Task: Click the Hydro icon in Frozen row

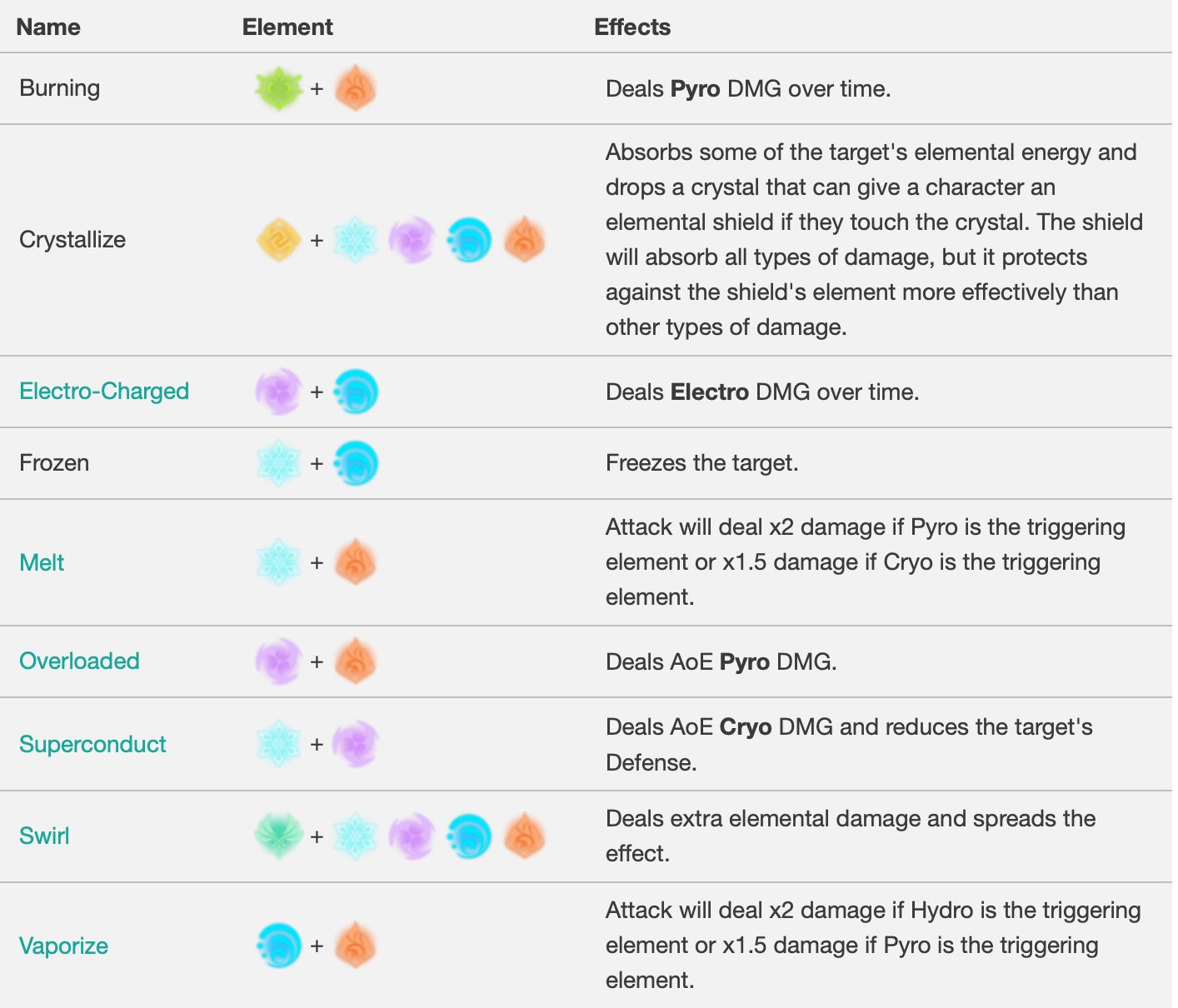Action: (x=356, y=463)
